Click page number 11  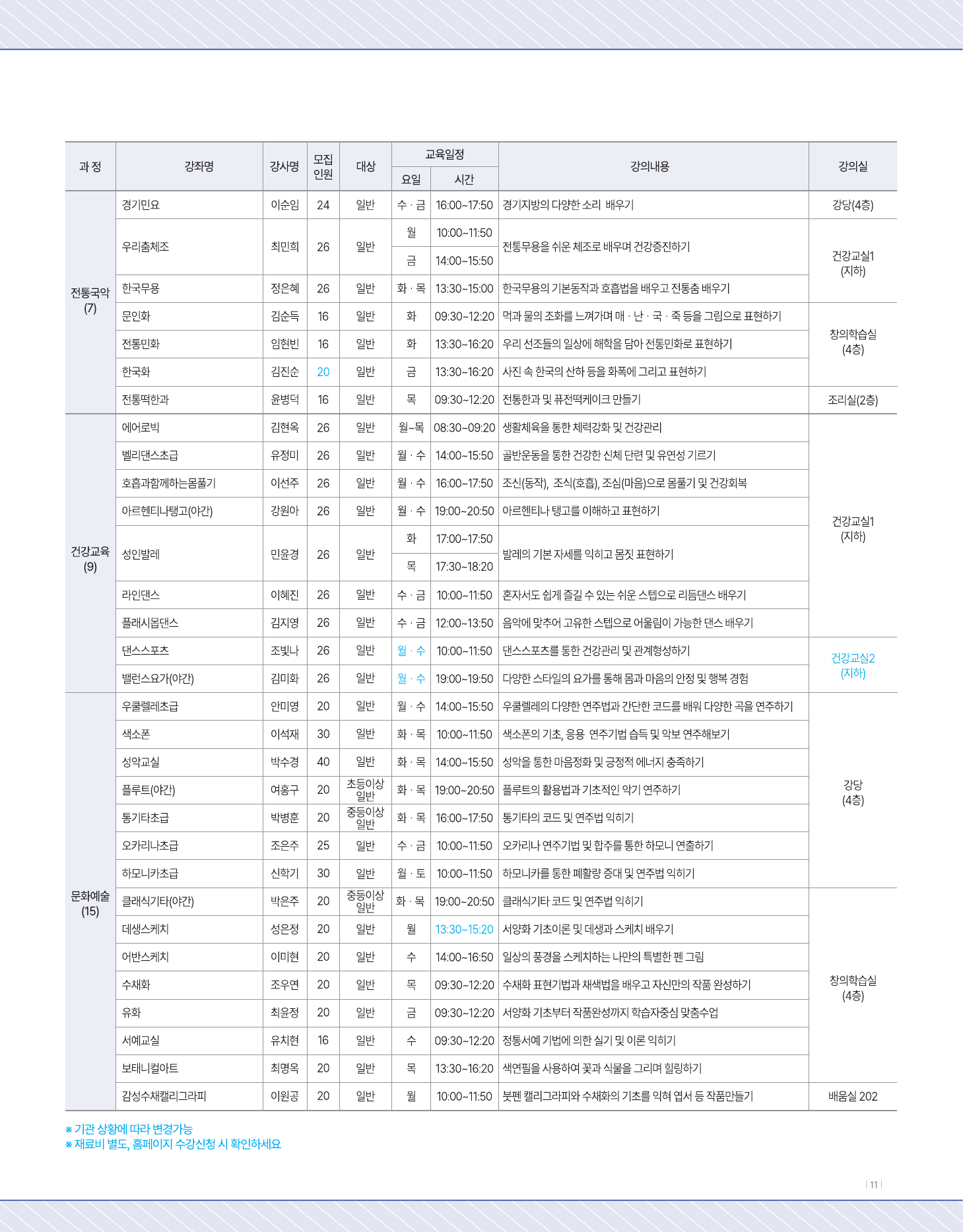tap(874, 1184)
